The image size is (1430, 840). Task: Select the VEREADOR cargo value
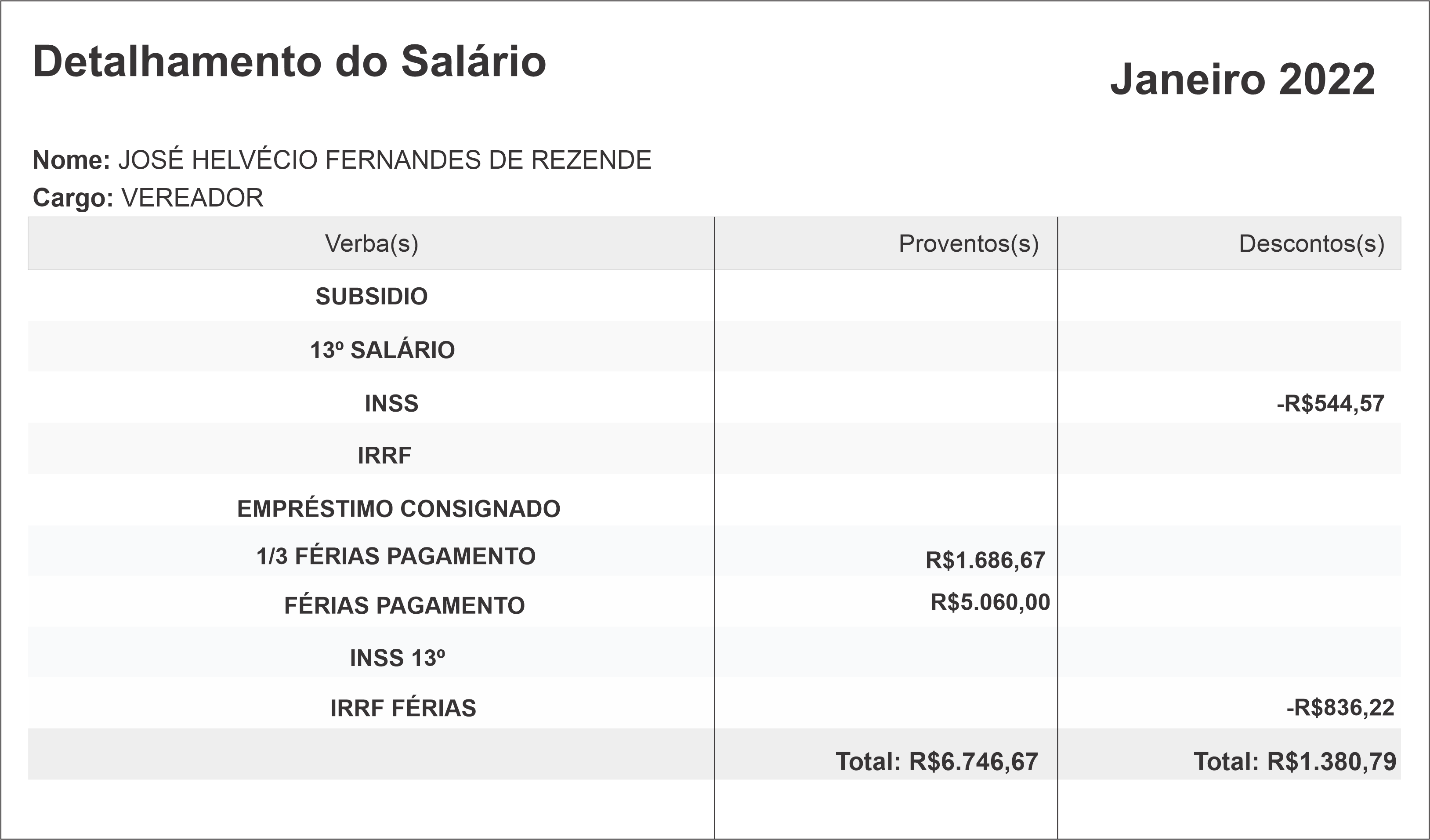coord(192,198)
